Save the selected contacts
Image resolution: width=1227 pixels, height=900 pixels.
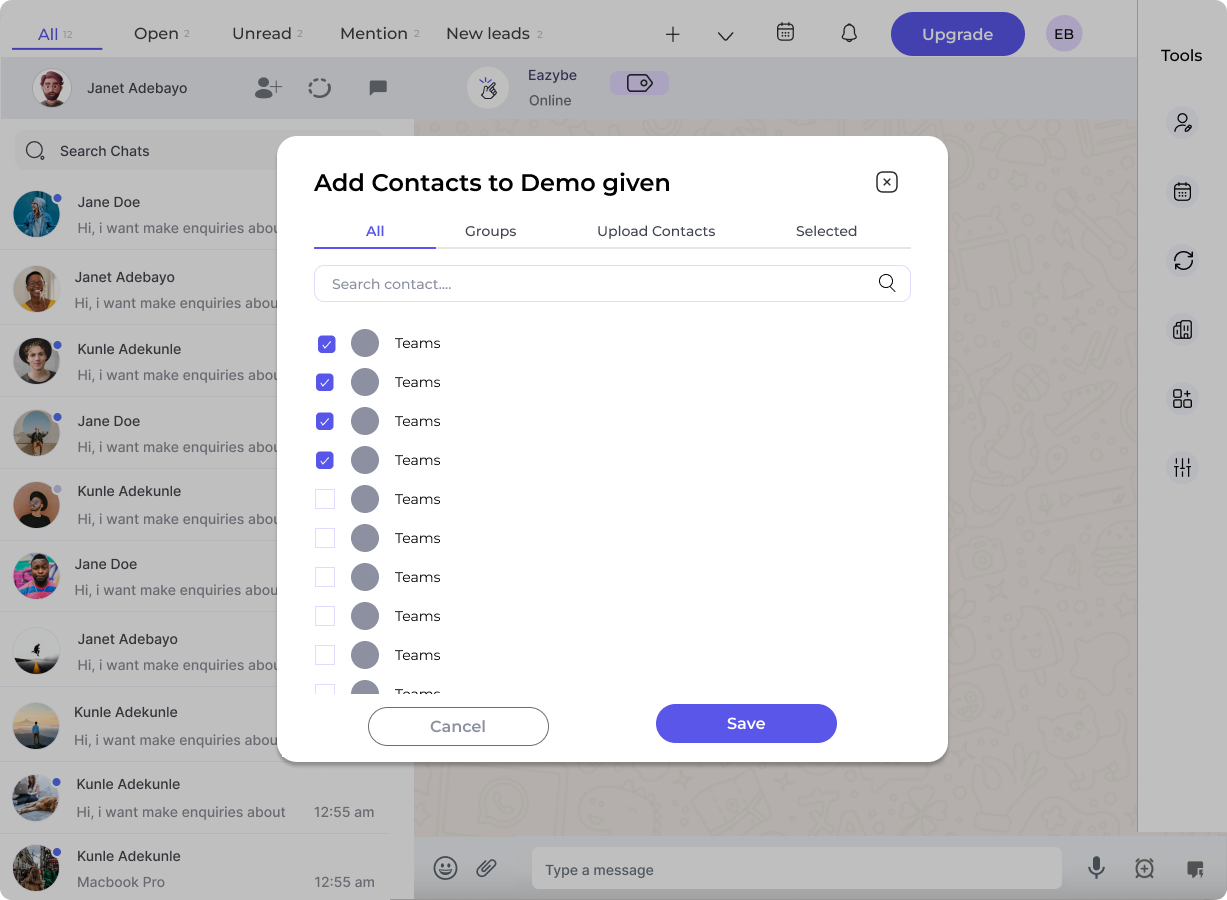746,723
